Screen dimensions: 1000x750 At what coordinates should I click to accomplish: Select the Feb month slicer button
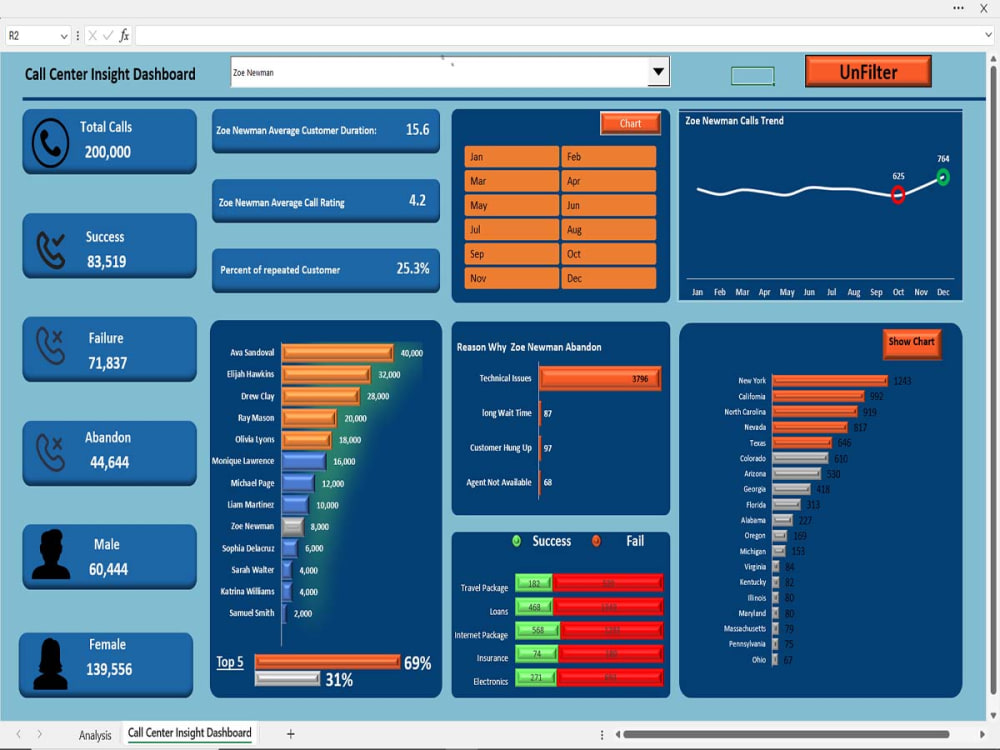608,157
